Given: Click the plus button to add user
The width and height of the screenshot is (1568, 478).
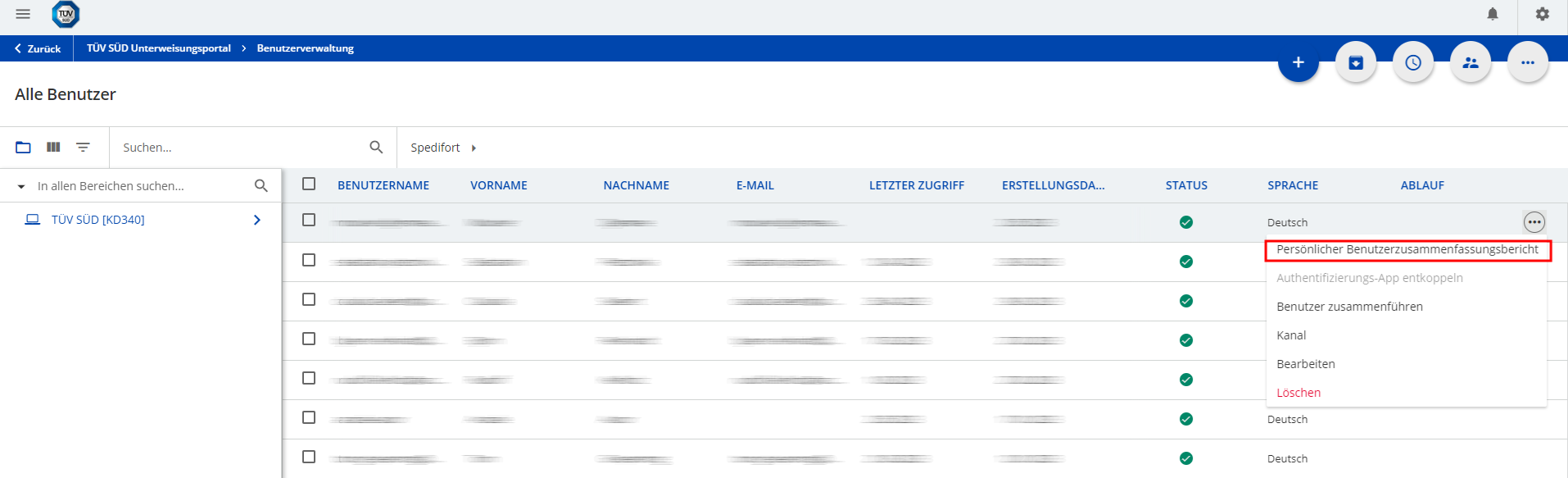Looking at the screenshot, I should pyautogui.click(x=1298, y=62).
